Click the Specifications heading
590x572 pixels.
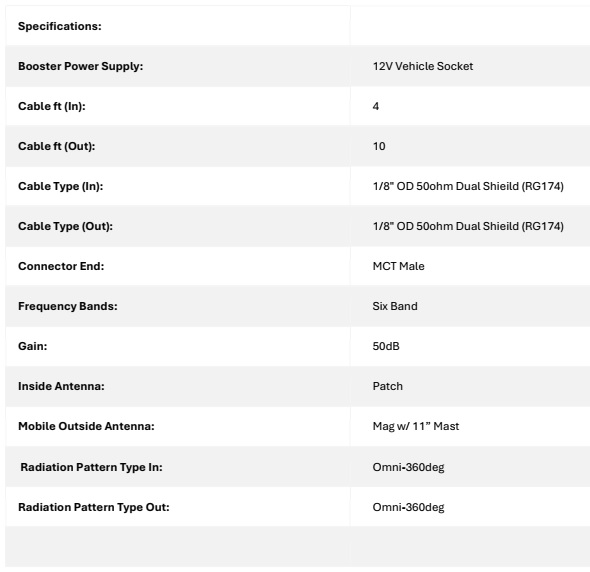click(x=60, y=26)
